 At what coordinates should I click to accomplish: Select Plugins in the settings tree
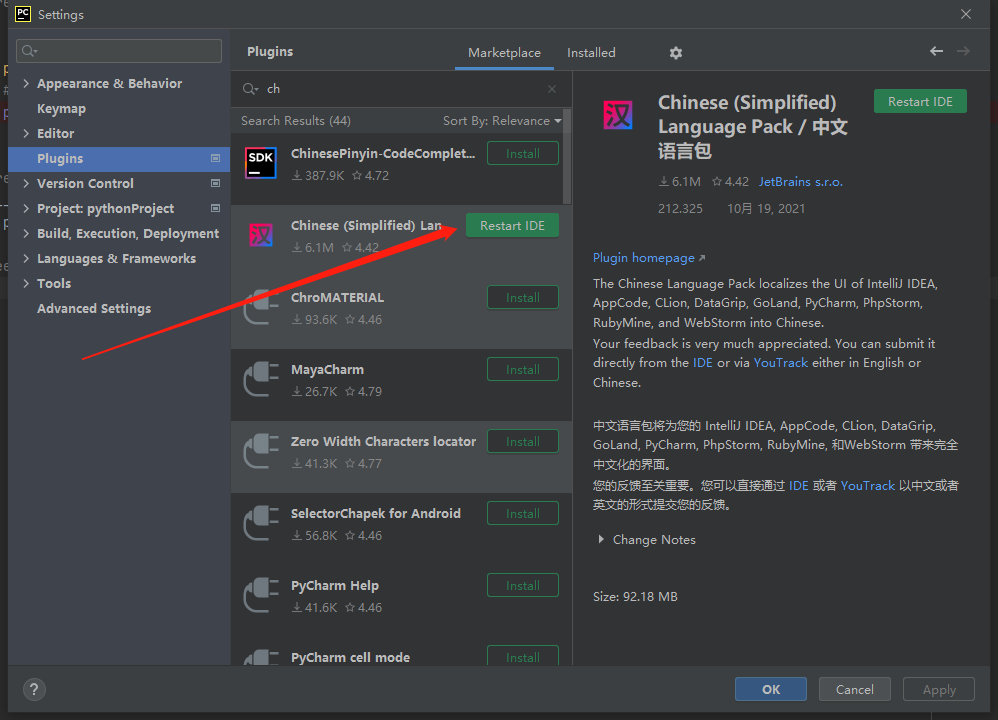tap(119, 159)
